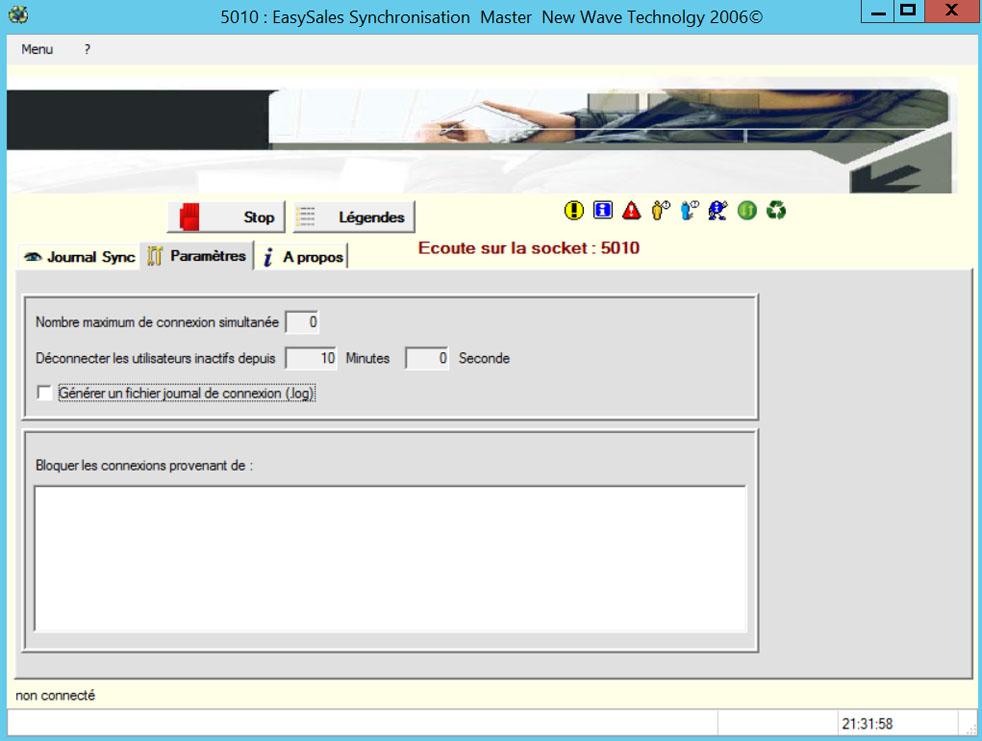Click the Seconde input field
This screenshot has height=741, width=982.
tap(427, 358)
